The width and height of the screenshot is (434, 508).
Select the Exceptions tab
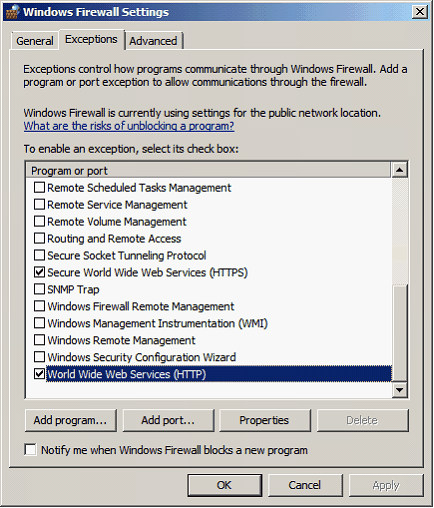tap(91, 39)
